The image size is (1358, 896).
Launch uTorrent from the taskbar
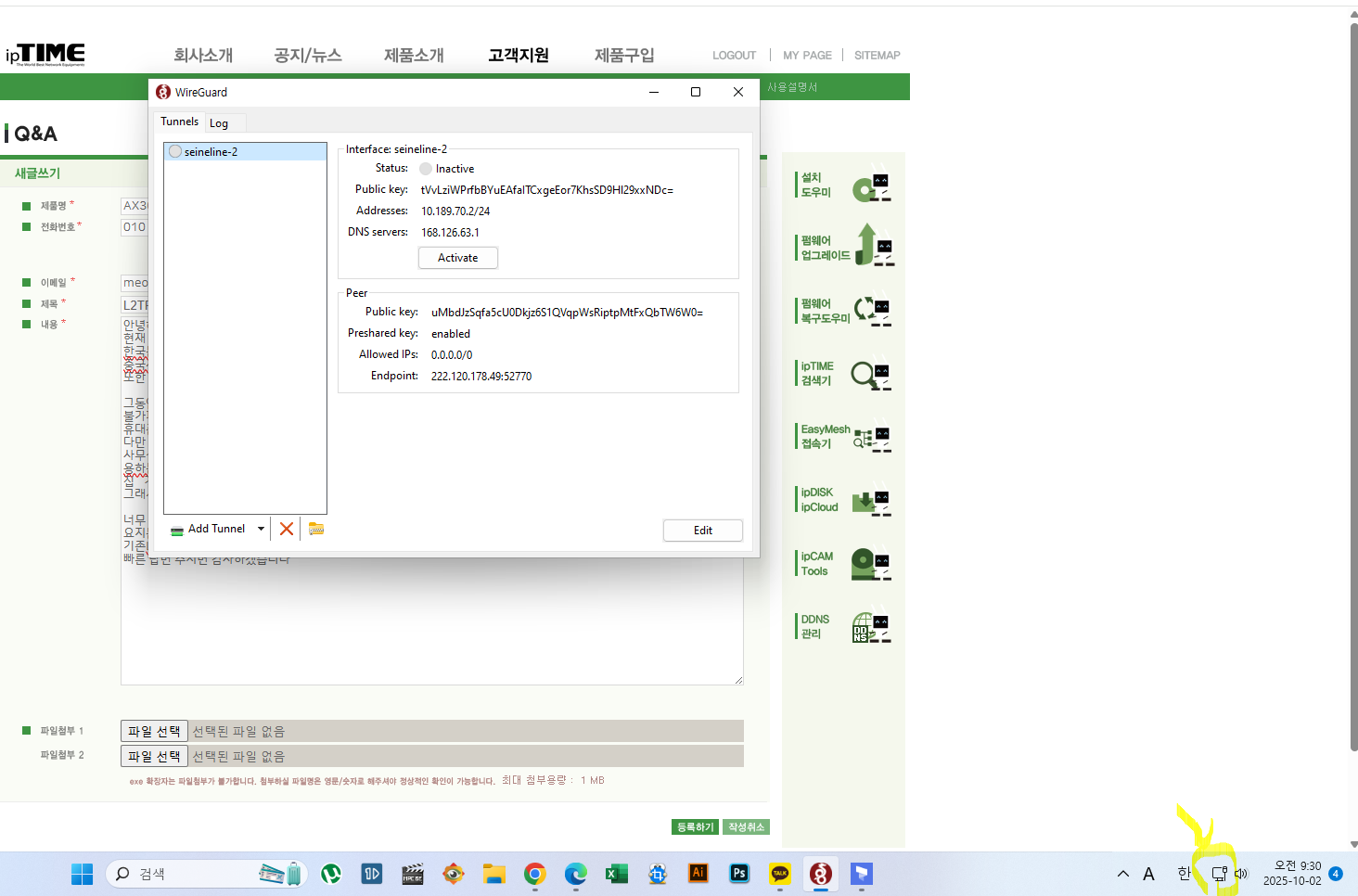pos(331,874)
